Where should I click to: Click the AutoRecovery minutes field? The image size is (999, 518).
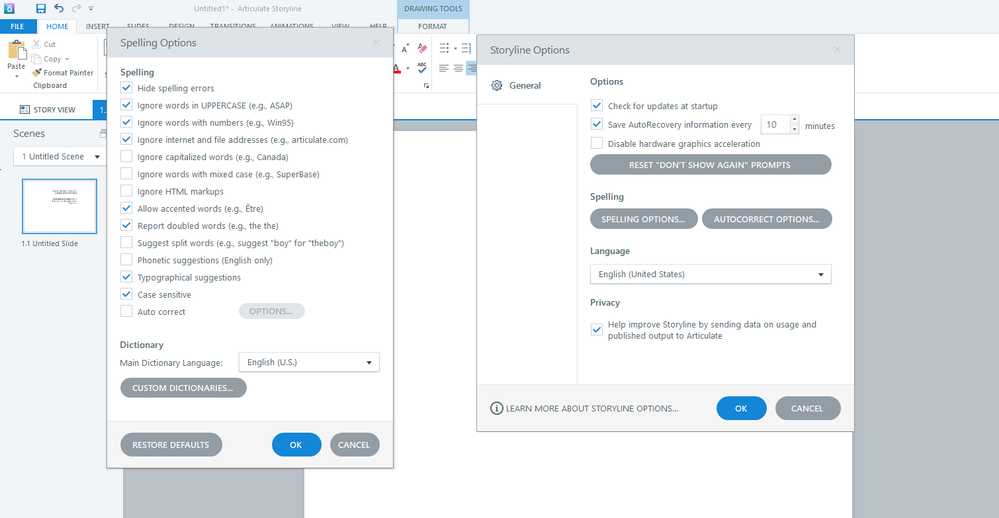point(775,124)
